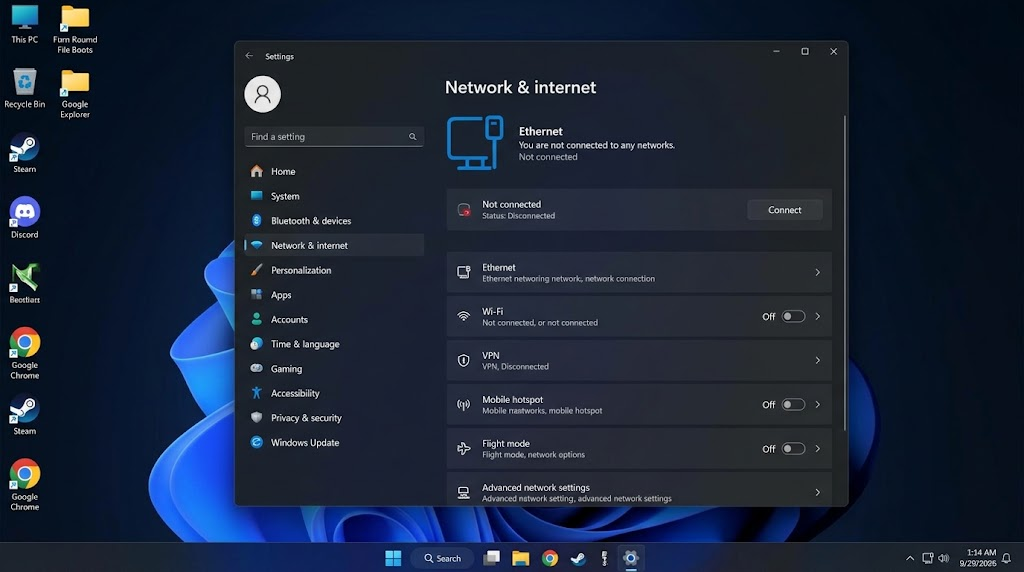Select the Google Explorer folder
Viewport: 1024px width, 572px height.
pyautogui.click(x=75, y=94)
